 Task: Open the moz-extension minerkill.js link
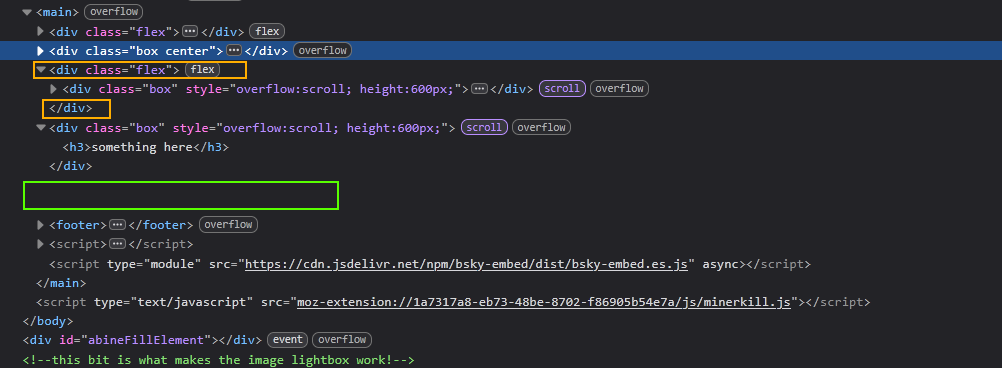(544, 302)
